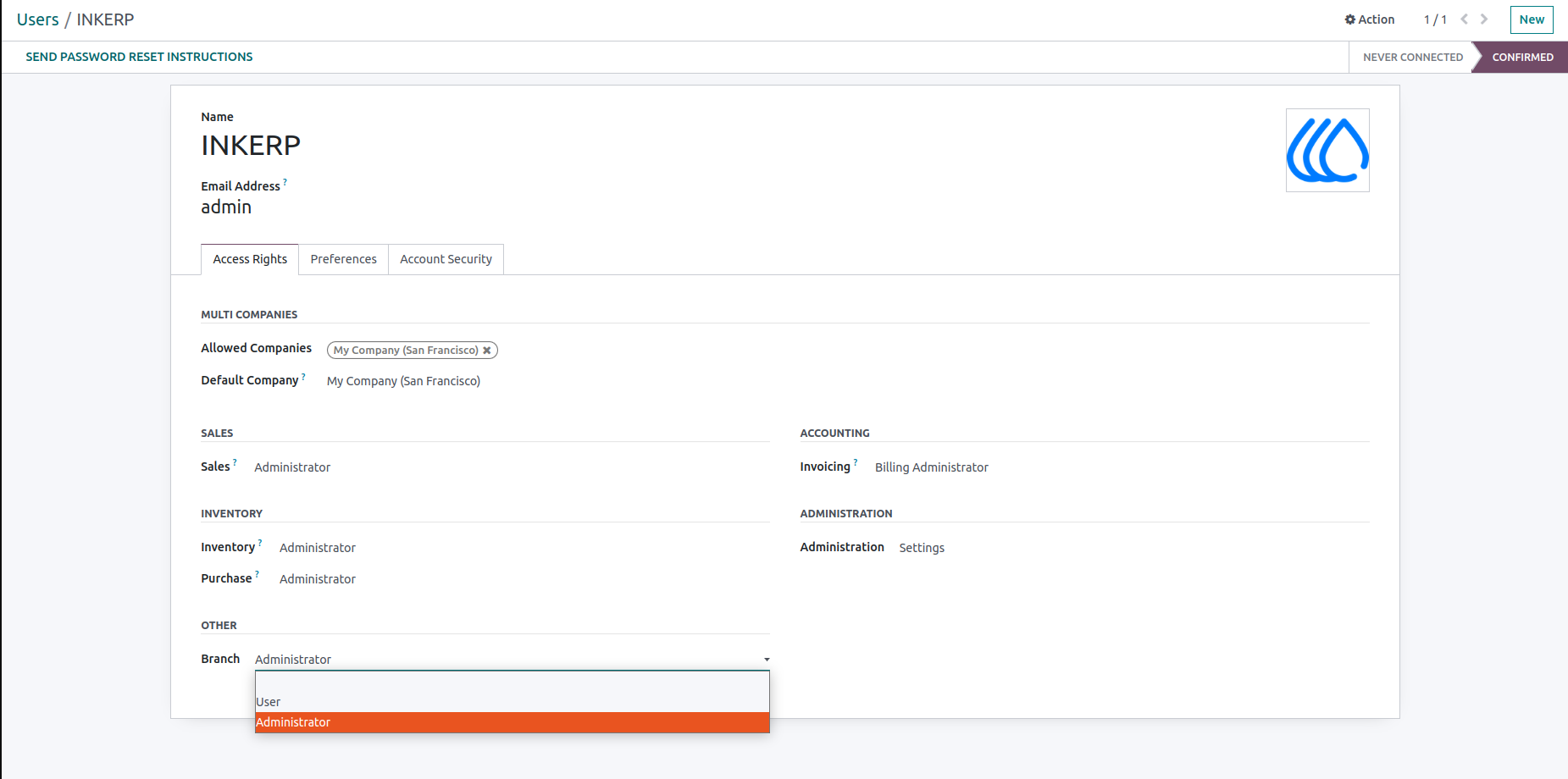Open Purchase Administrator selection
This screenshot has height=779, width=1568.
pyautogui.click(x=318, y=579)
